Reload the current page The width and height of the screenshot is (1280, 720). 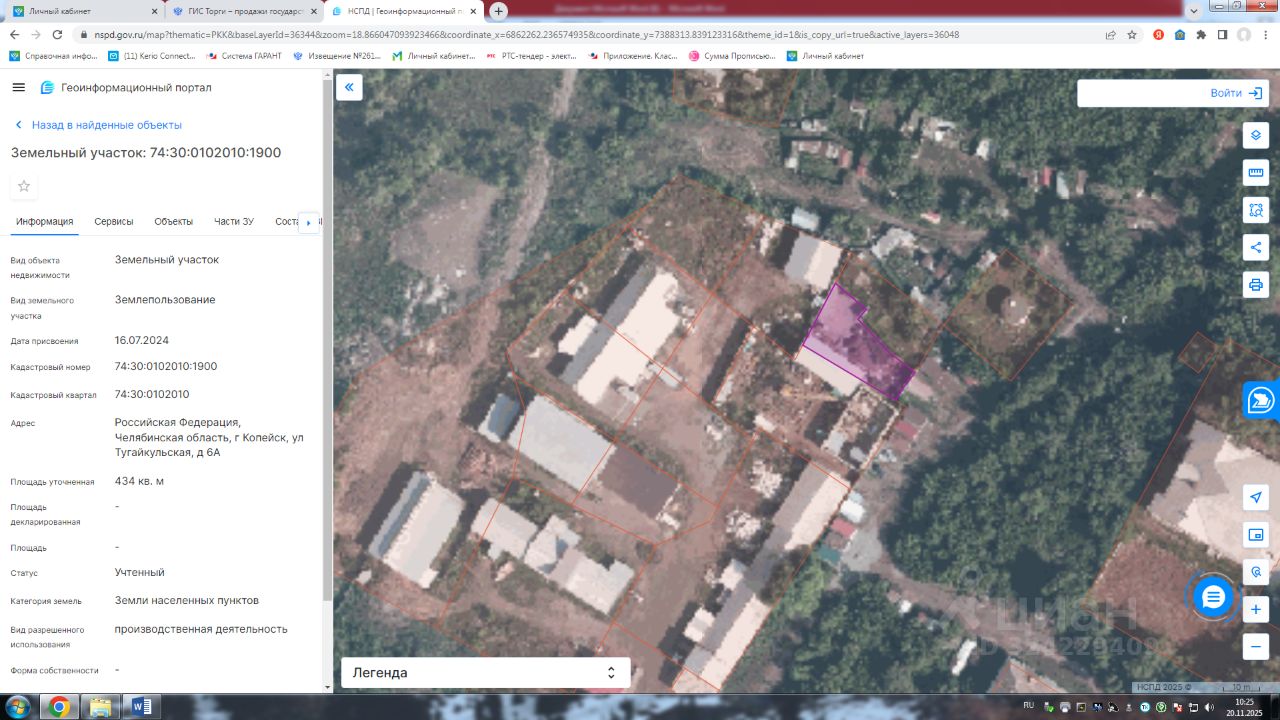62,34
